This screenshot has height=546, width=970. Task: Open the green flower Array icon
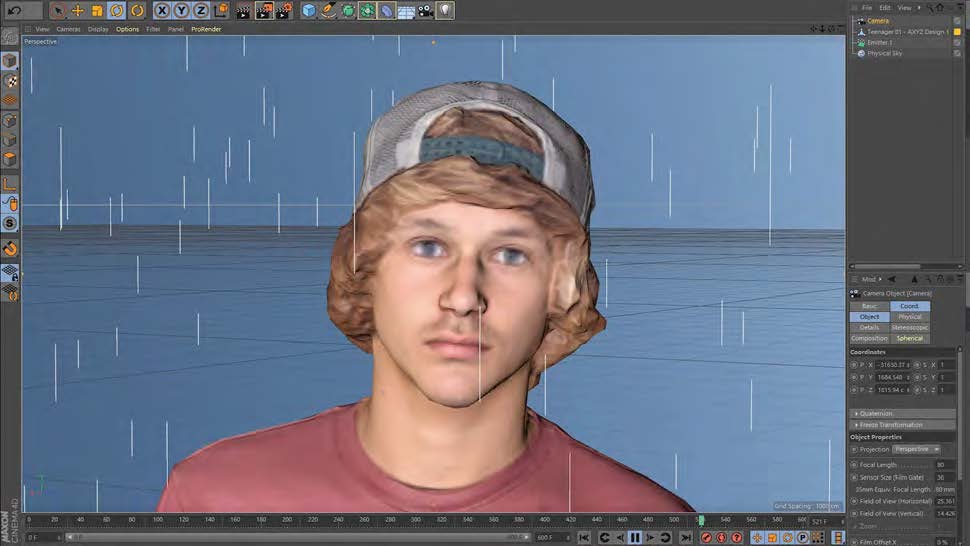click(x=367, y=11)
